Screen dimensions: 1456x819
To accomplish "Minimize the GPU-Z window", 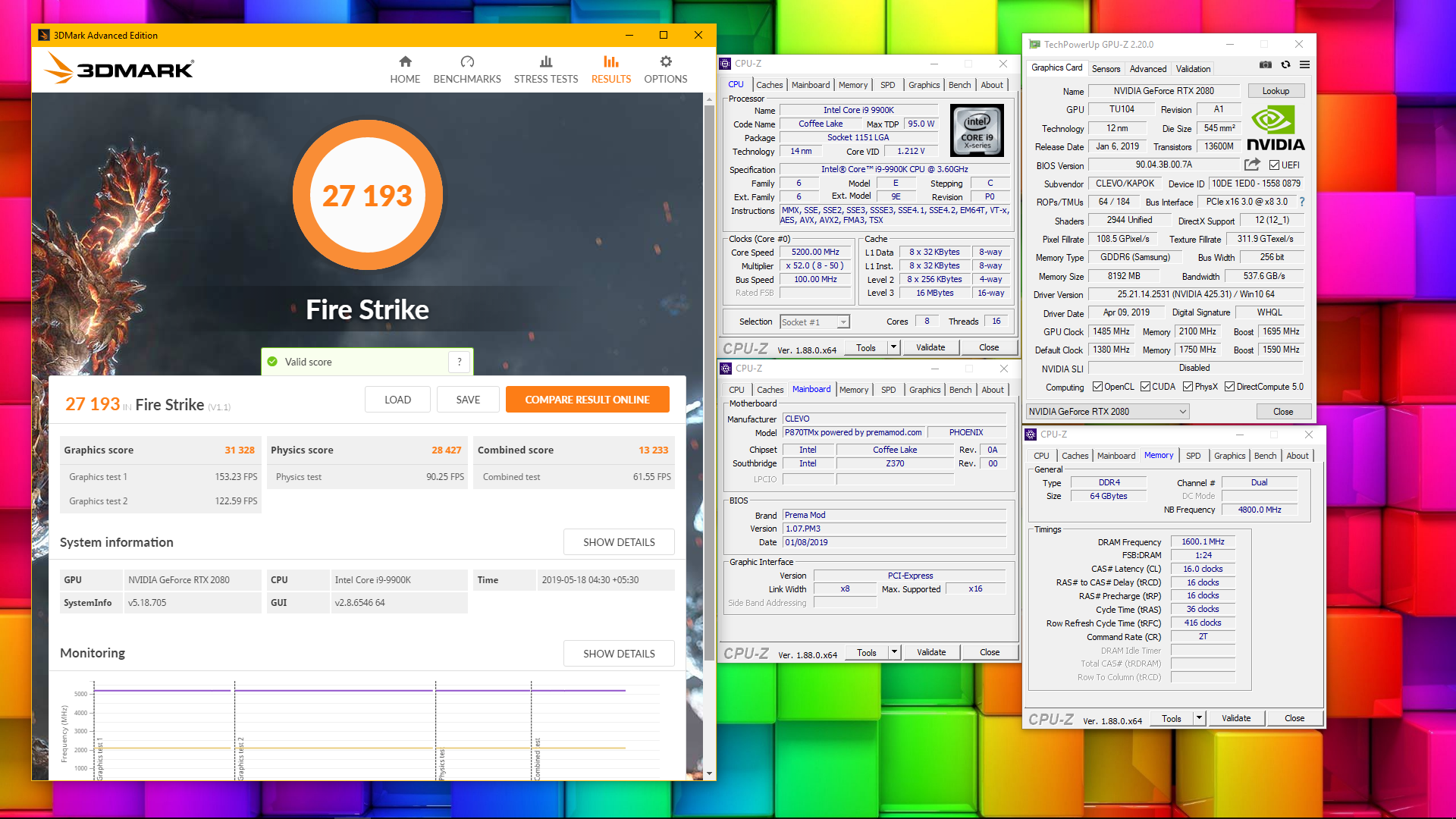I will pyautogui.click(x=1229, y=45).
